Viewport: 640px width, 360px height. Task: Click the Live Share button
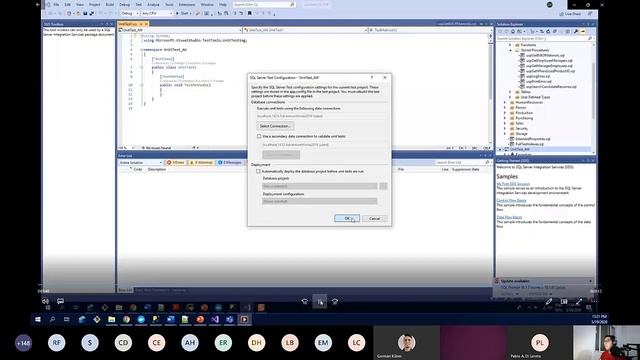[570, 14]
